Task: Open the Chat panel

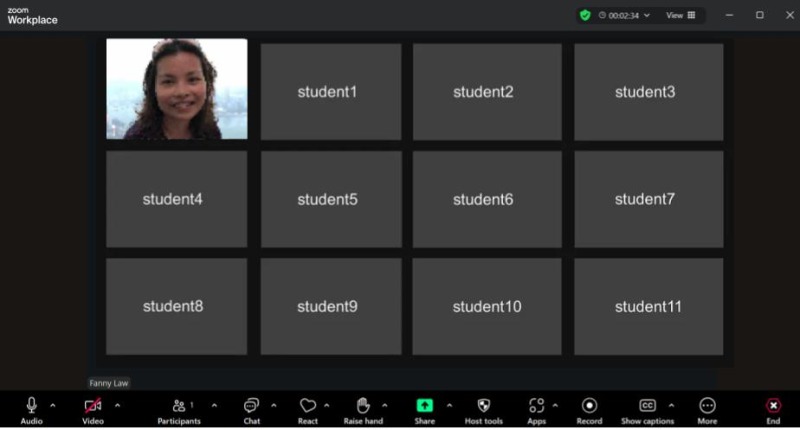Action: 251,406
